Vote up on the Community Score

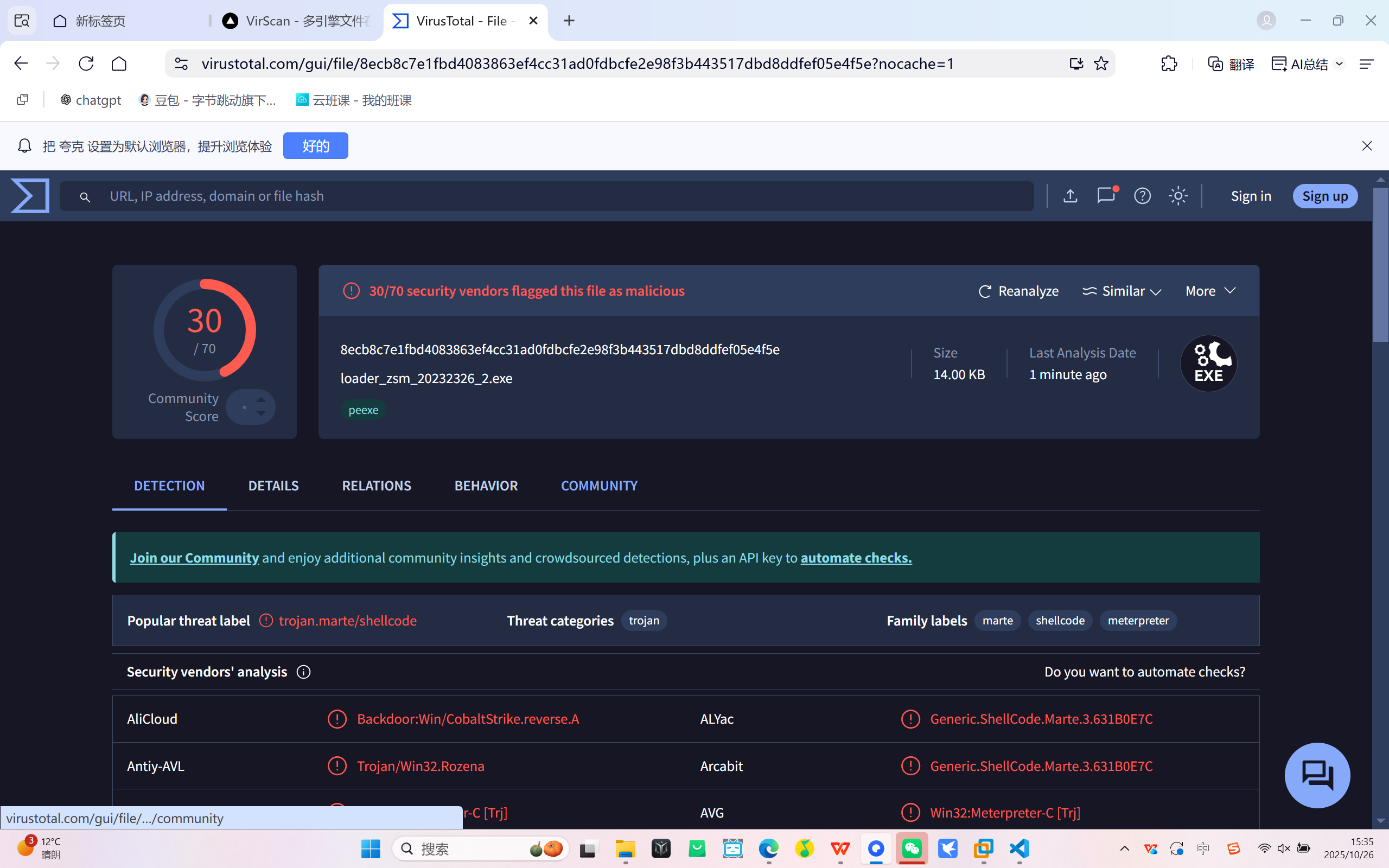(261, 399)
